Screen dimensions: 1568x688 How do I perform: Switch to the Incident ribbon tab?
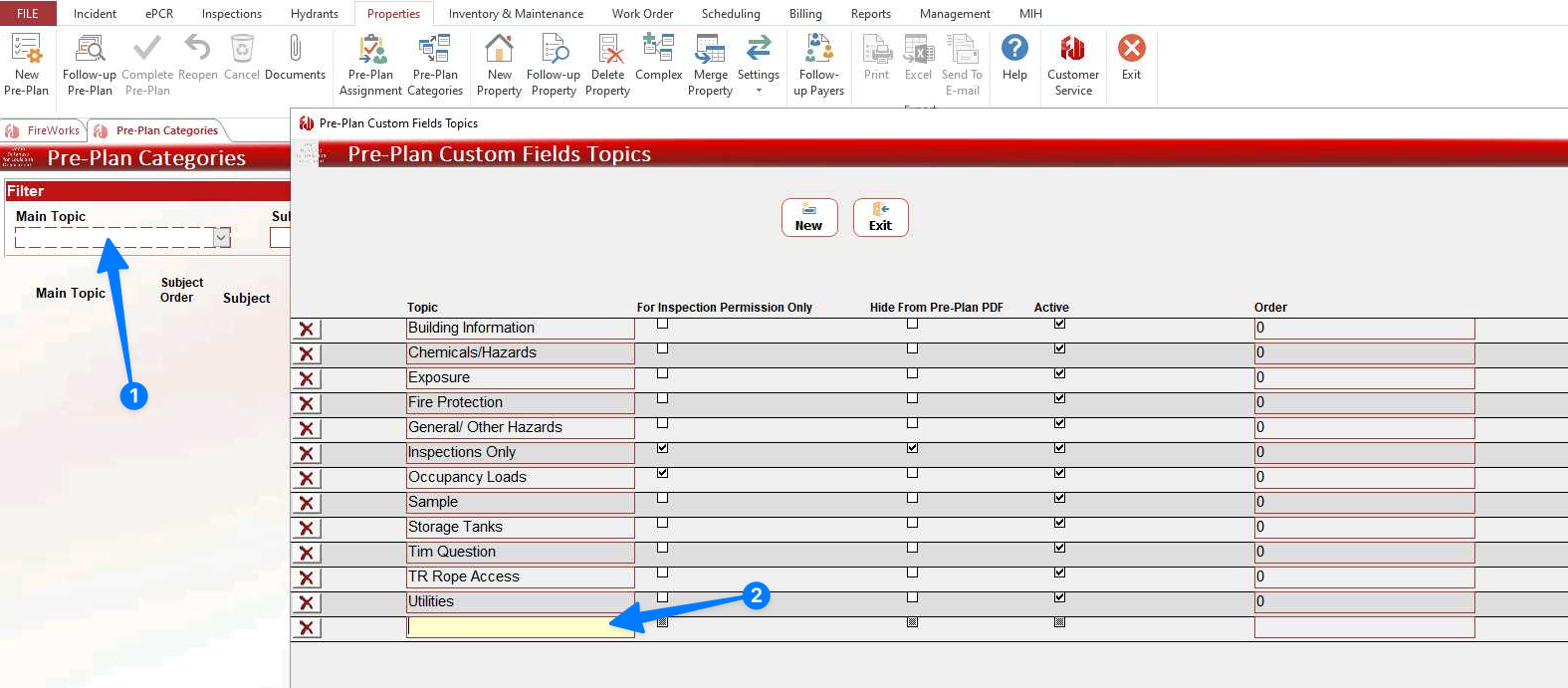tap(95, 14)
